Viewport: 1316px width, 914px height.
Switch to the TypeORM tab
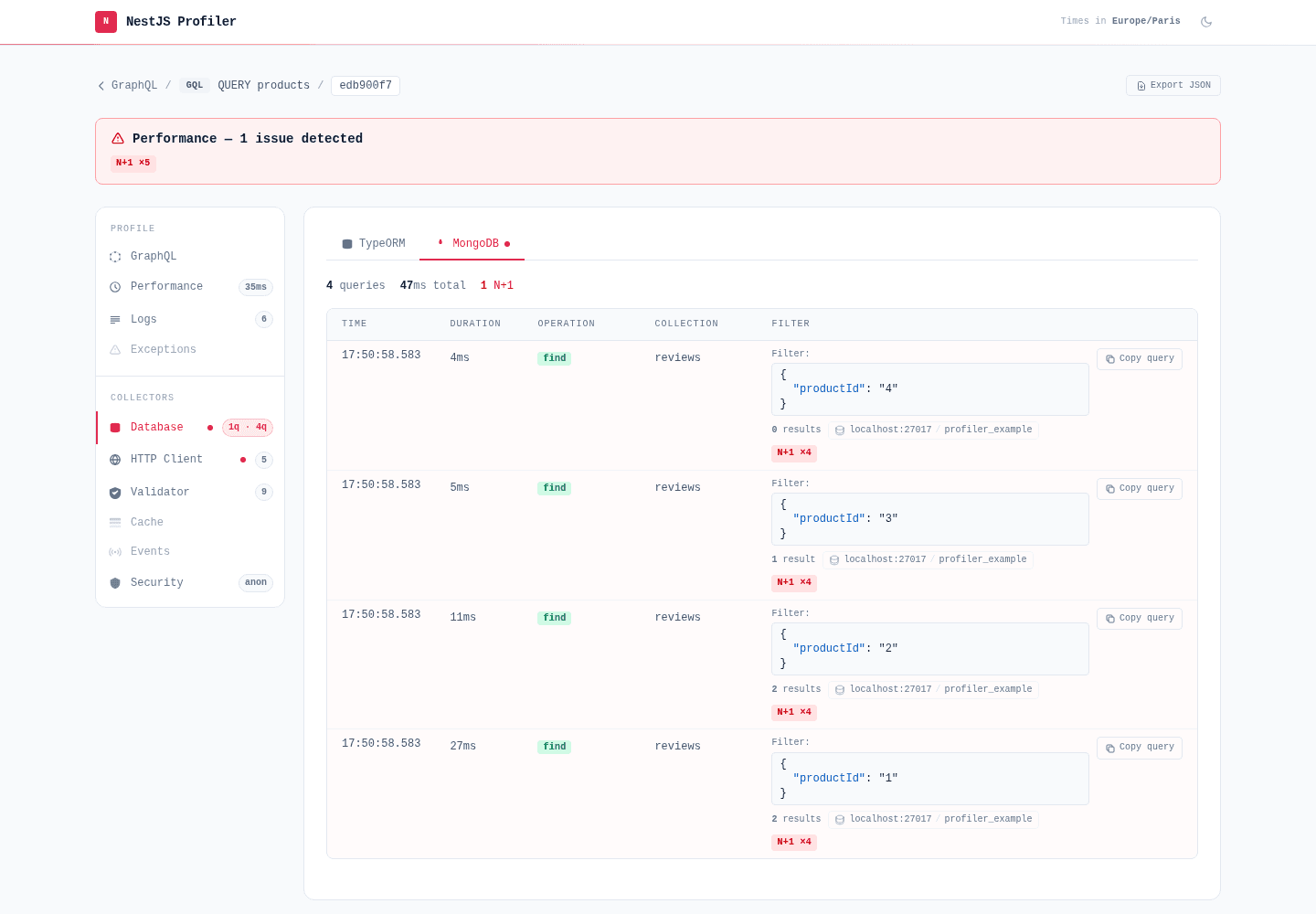(x=373, y=244)
